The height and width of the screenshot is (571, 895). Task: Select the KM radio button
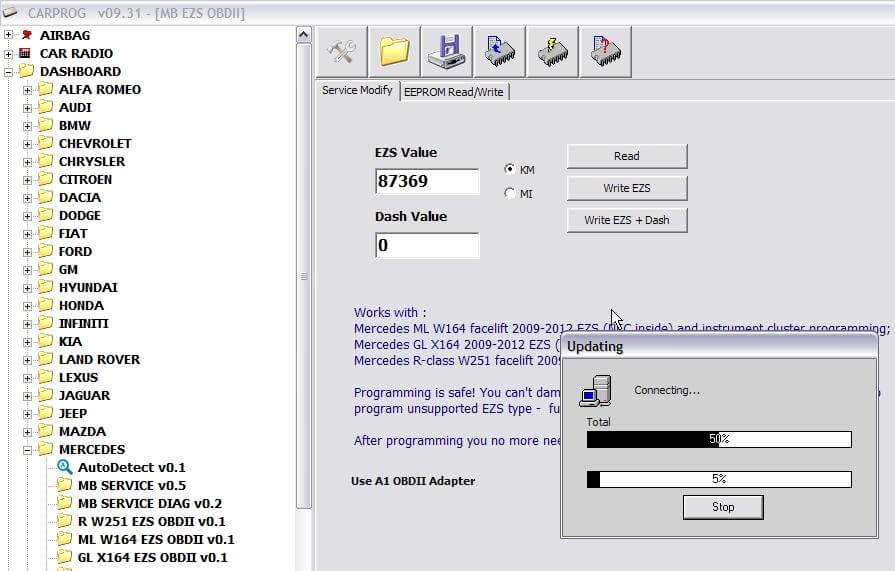[510, 169]
